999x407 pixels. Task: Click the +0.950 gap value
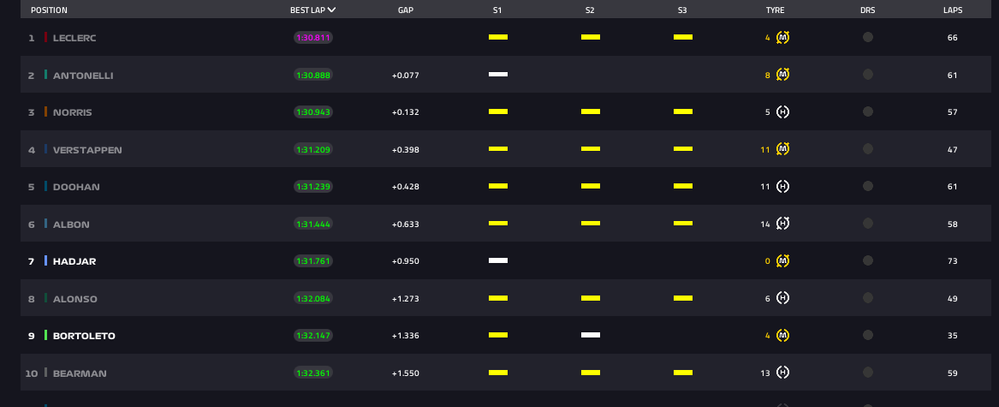pyautogui.click(x=405, y=261)
